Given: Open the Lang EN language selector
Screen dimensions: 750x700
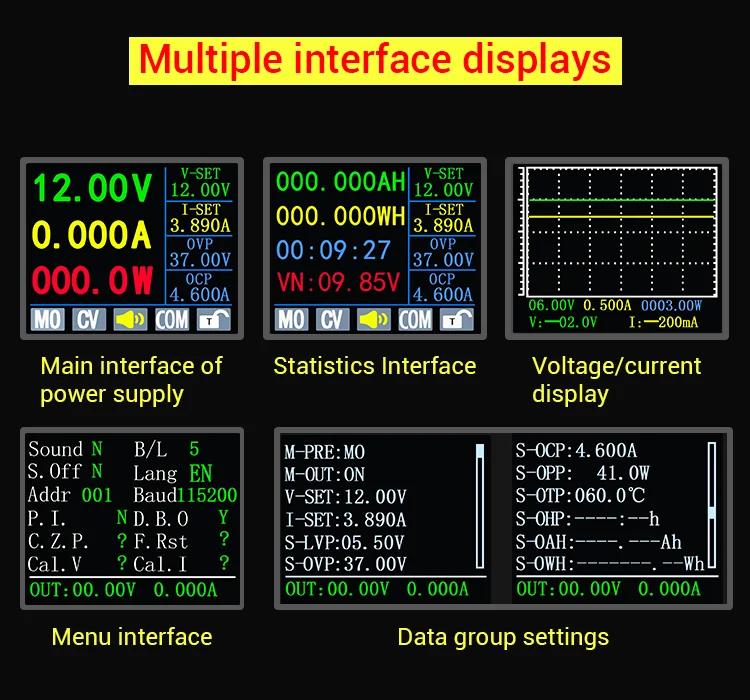Looking at the screenshot, I should (200, 473).
